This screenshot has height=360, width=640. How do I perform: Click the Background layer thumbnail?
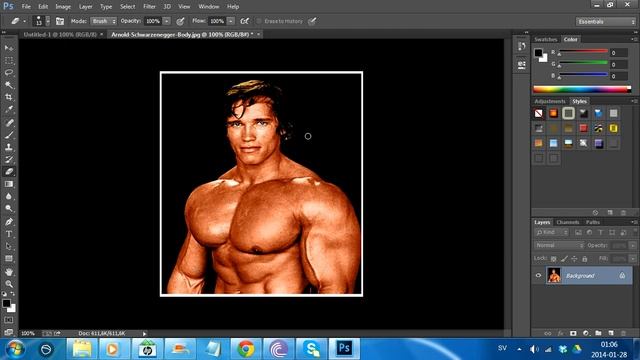coord(554,276)
